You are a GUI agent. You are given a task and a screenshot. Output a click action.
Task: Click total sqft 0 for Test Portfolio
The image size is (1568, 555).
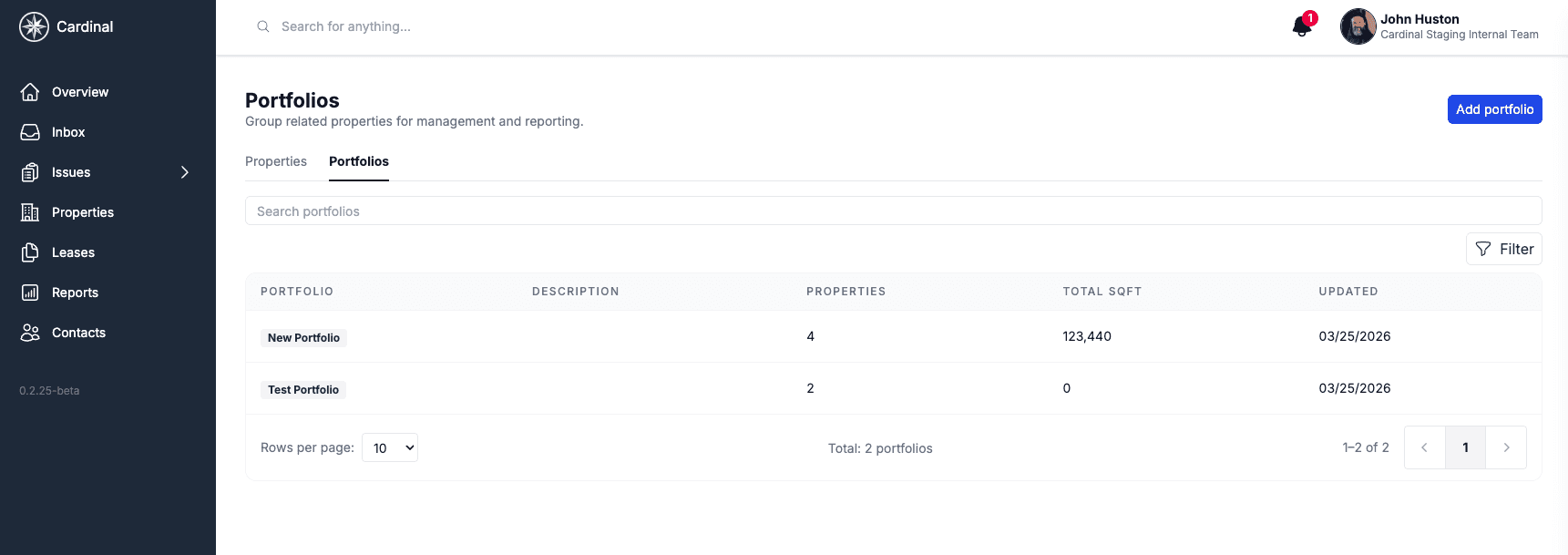(1067, 388)
